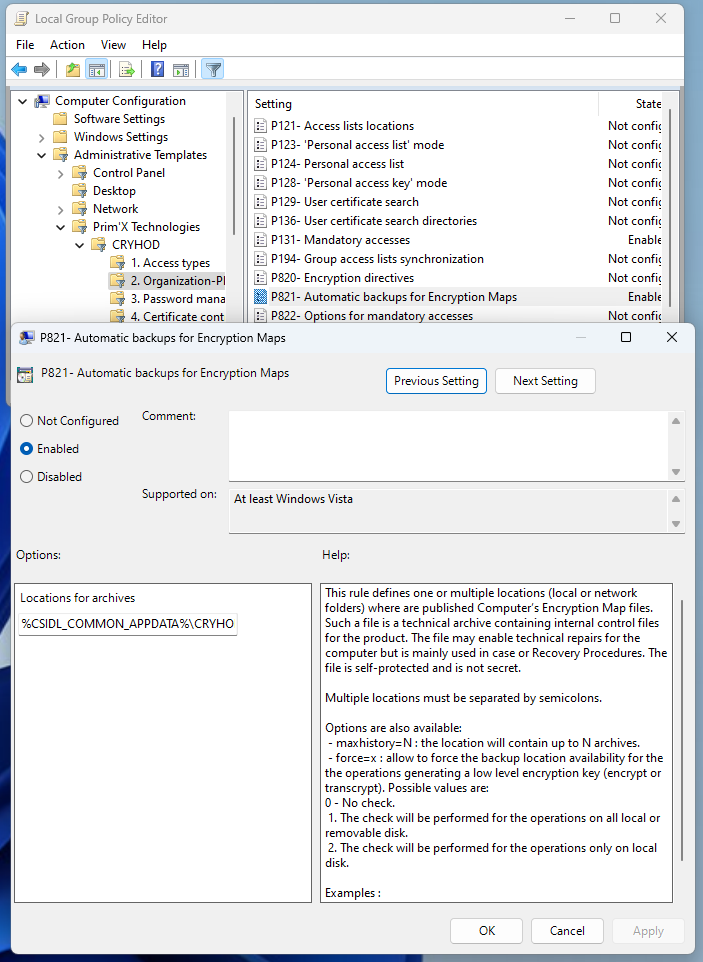The width and height of the screenshot is (703, 962).
Task: Open the View menu
Action: pos(113,45)
